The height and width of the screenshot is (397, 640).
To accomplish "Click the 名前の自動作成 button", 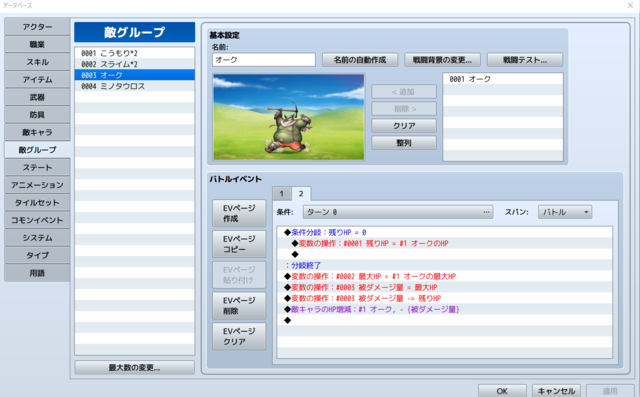I will pos(360,60).
